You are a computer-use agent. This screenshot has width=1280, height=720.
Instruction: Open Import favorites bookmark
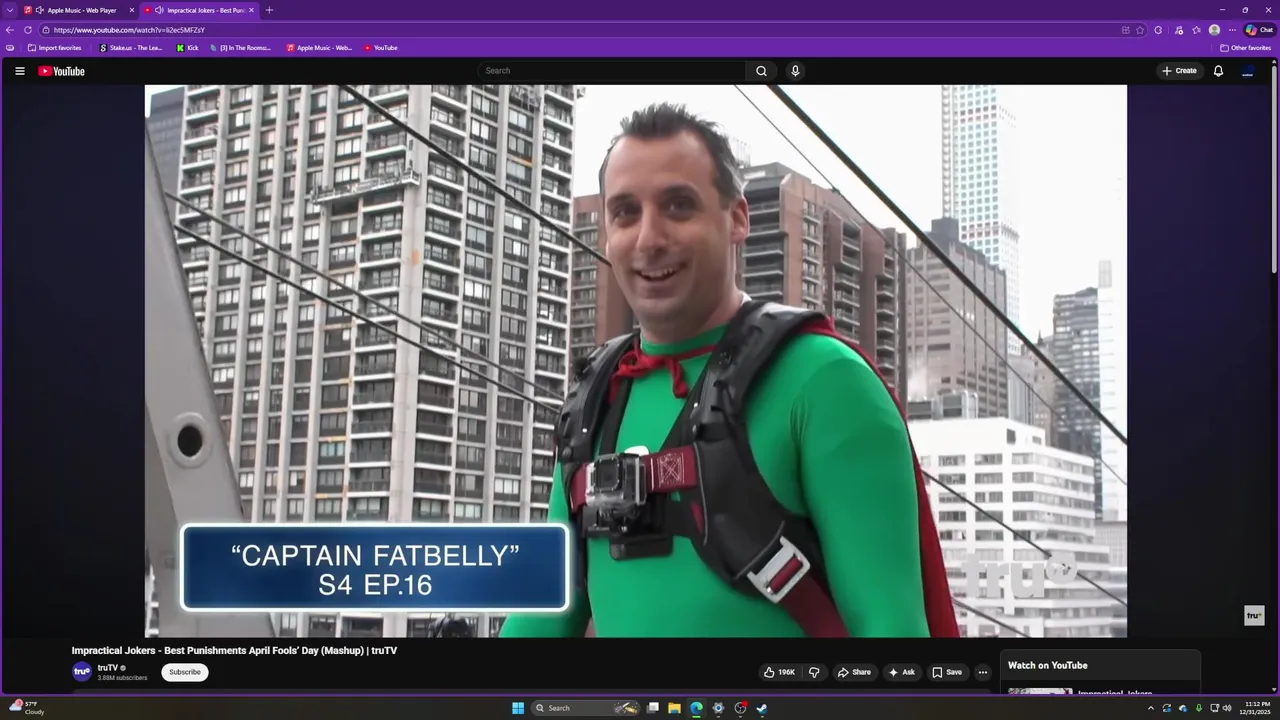click(x=55, y=48)
